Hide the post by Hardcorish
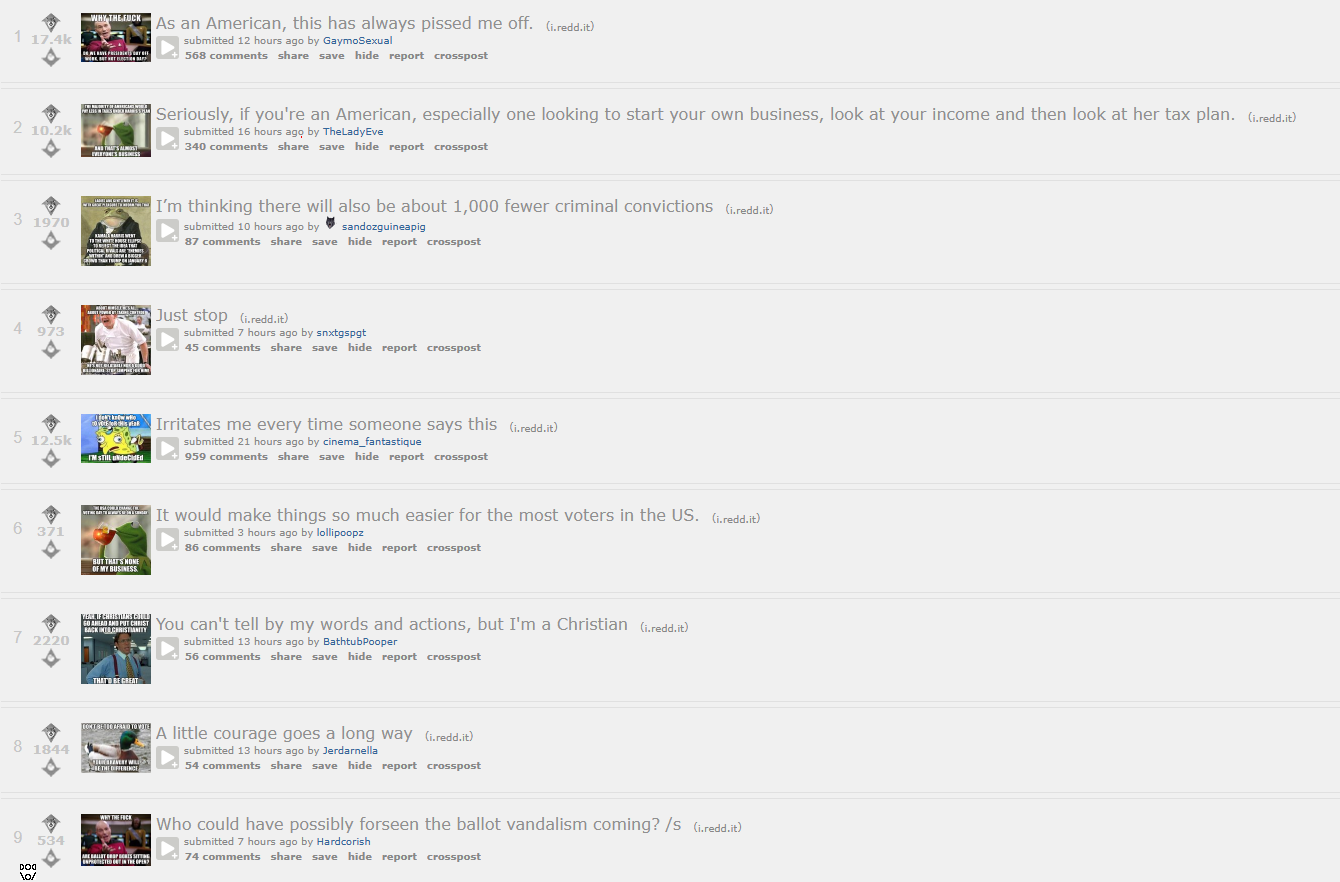1340x882 pixels. tap(360, 857)
